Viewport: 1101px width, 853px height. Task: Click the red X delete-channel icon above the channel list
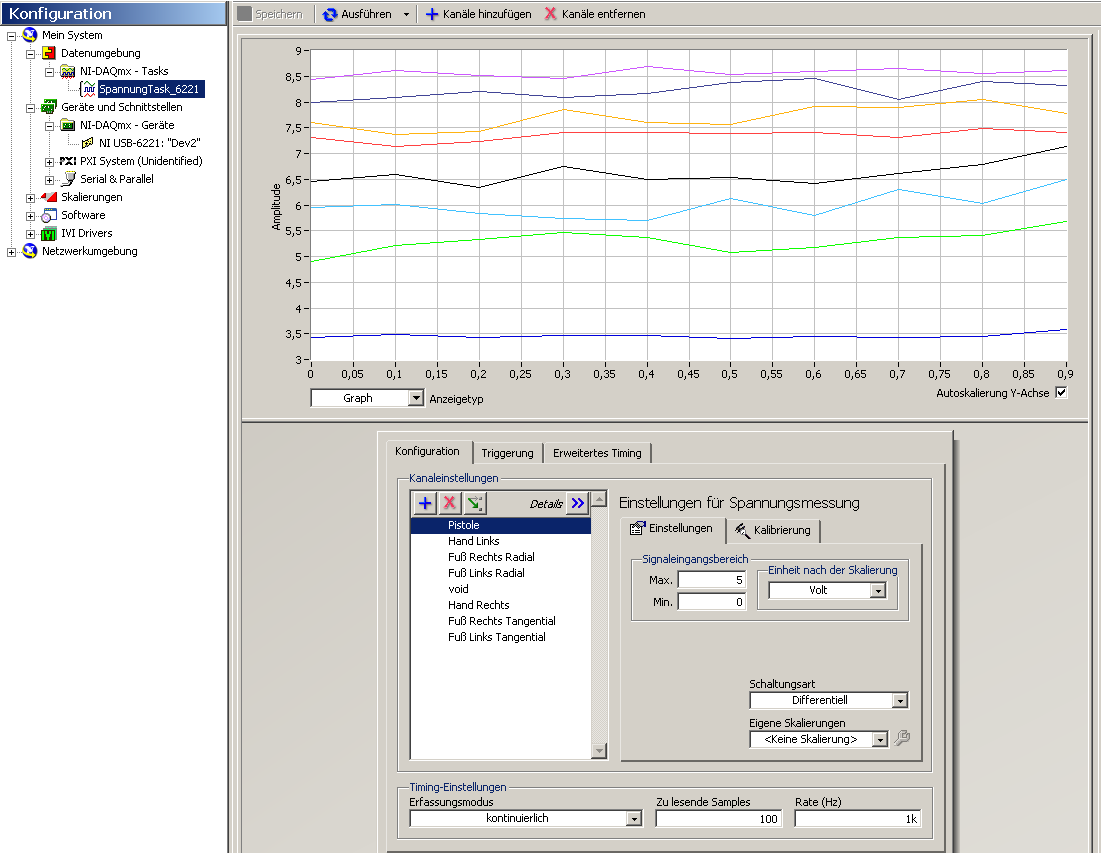point(449,503)
